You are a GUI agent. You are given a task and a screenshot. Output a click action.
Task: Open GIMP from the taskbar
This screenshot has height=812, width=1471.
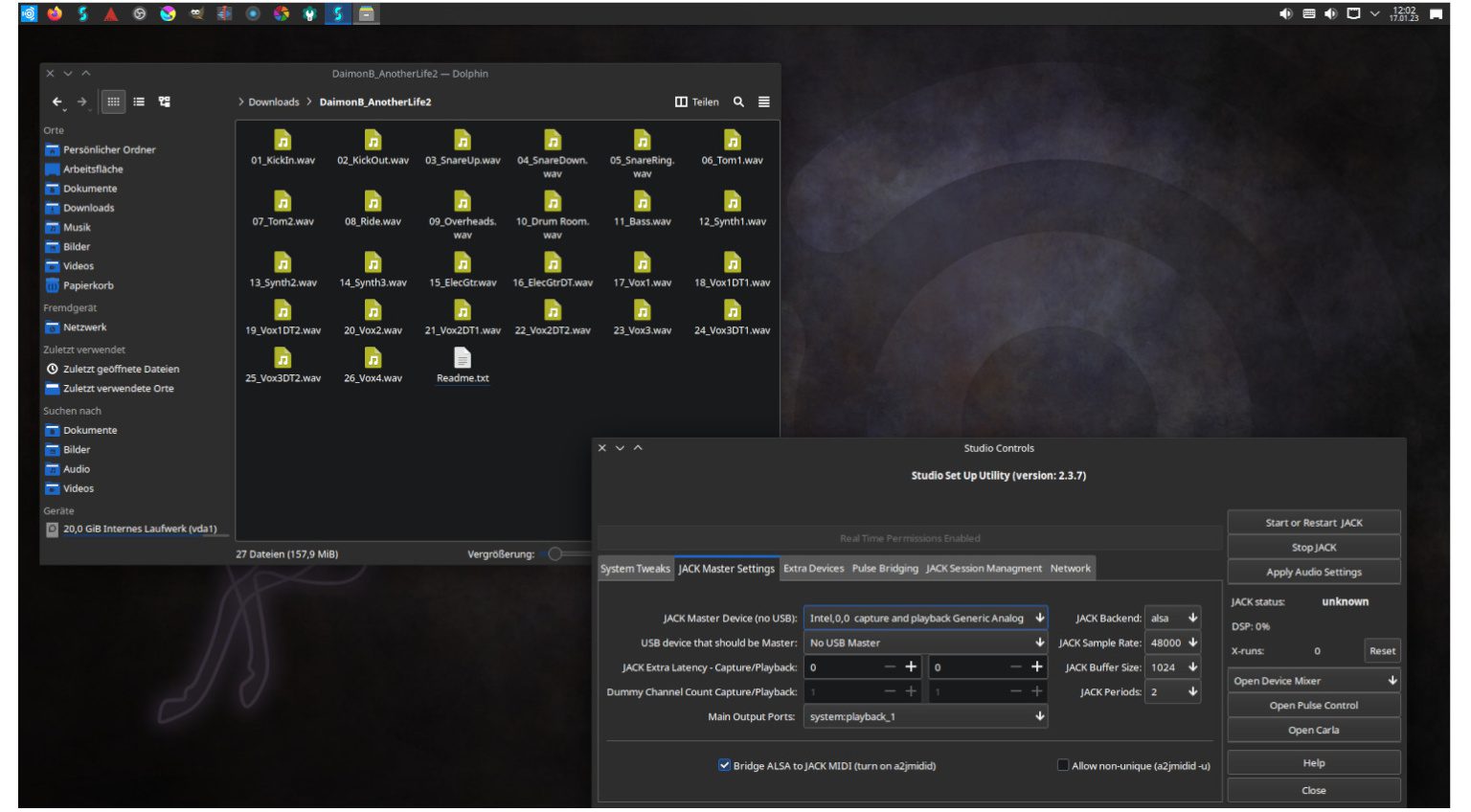pyautogui.click(x=194, y=12)
